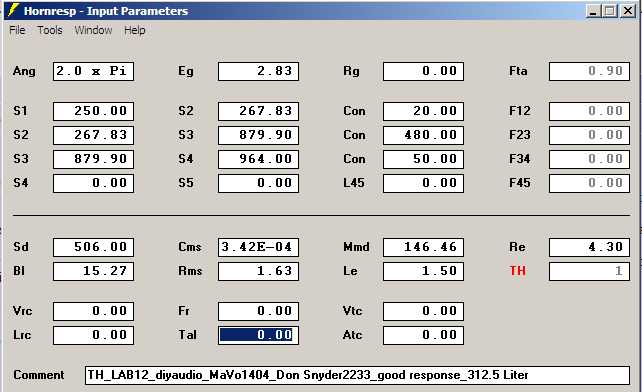Click the Con label beside 50.00
The image size is (642, 392).
point(354,159)
